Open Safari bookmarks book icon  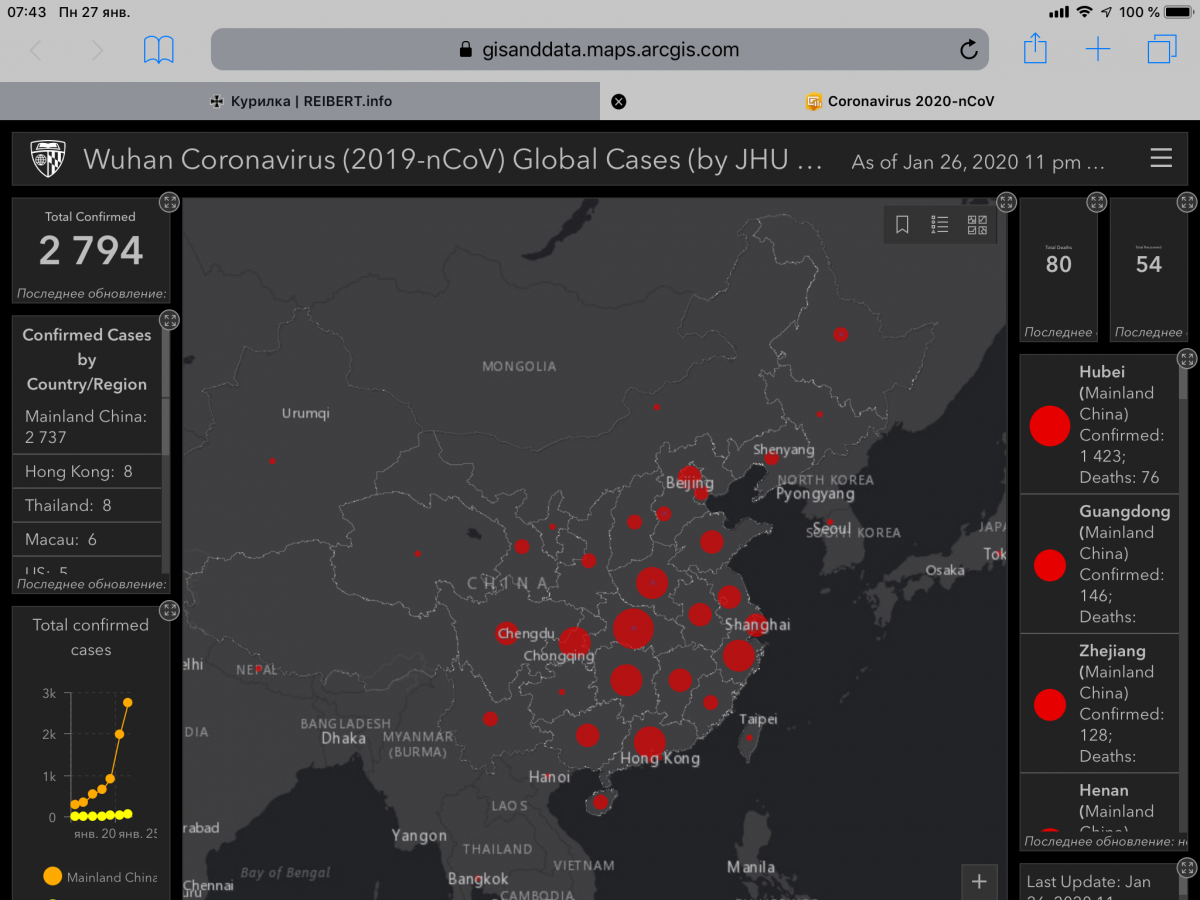tap(158, 49)
